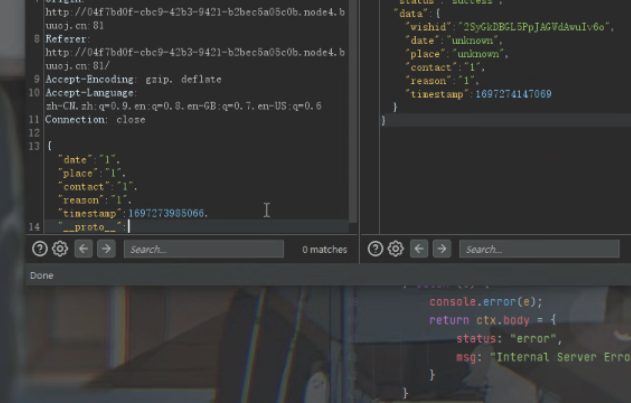Click the zh-CN language values line
631x403 pixels.
click(x=183, y=106)
